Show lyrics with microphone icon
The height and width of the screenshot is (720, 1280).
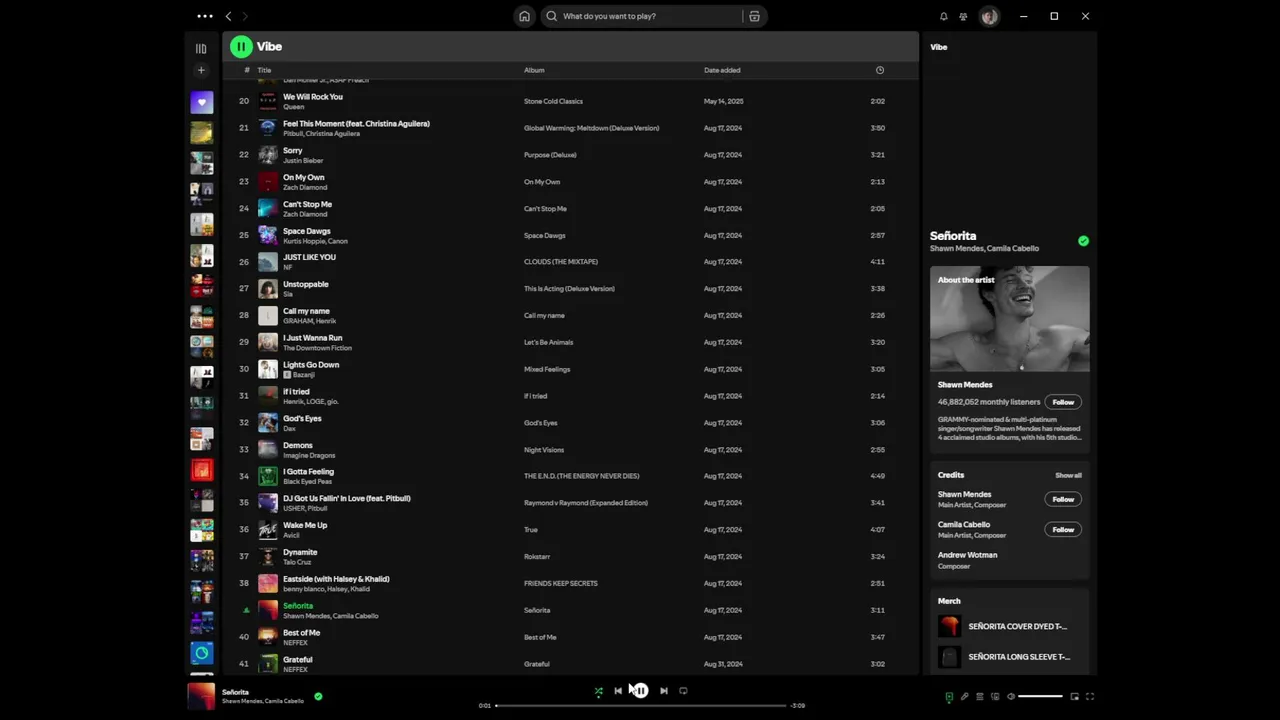coord(965,697)
